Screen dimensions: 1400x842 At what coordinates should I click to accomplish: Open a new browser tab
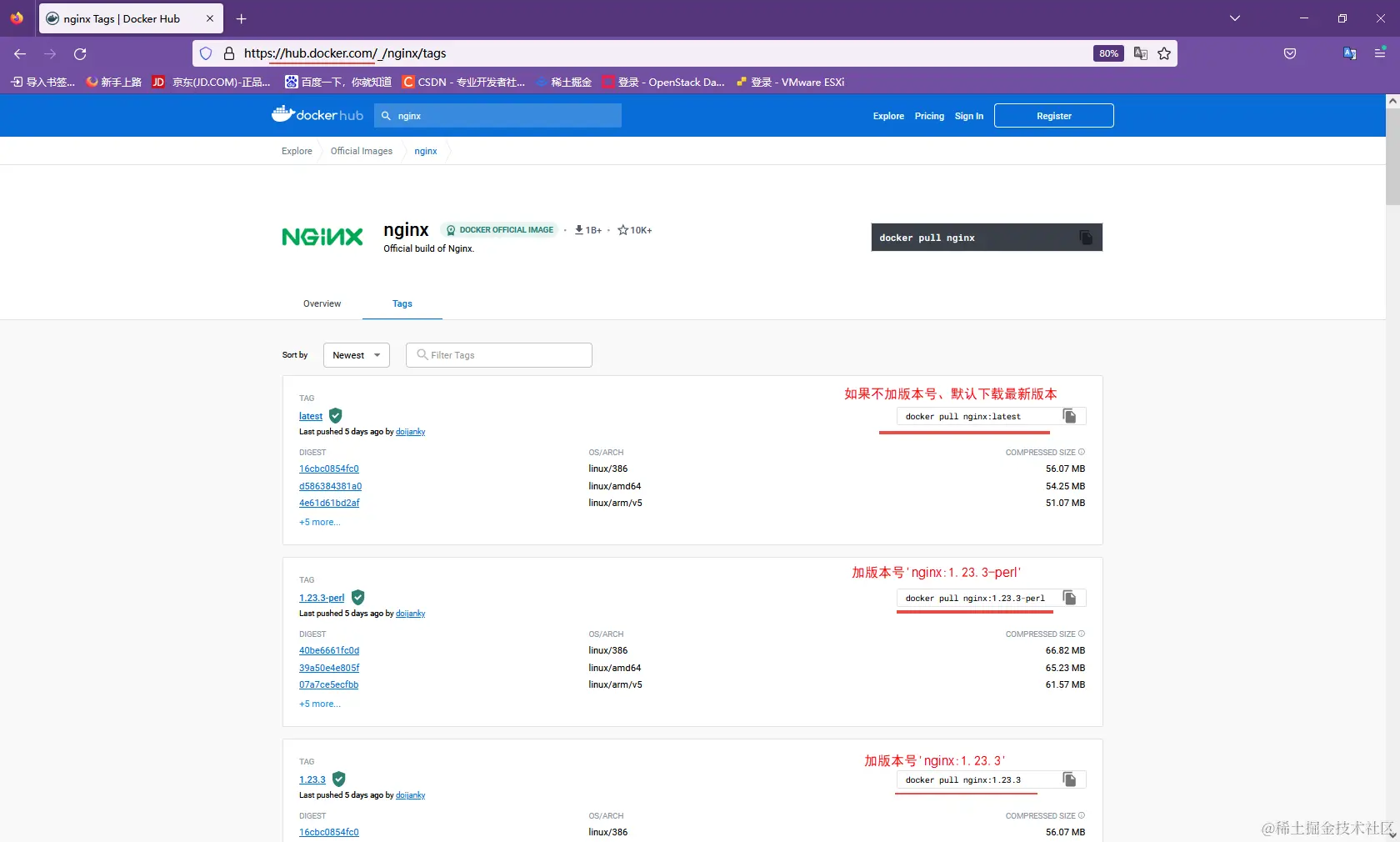[x=242, y=18]
